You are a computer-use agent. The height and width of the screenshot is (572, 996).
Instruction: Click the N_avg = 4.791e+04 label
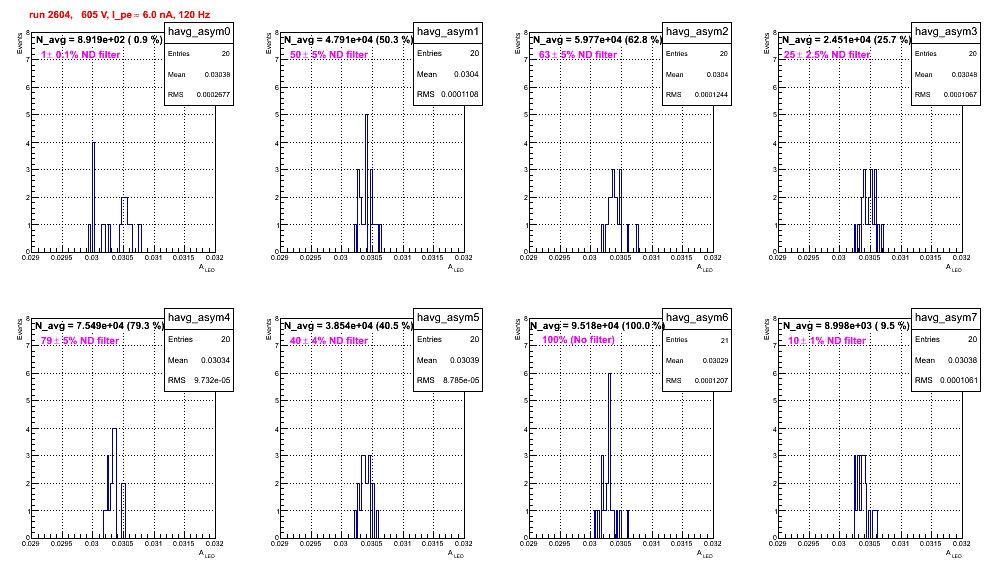tap(347, 39)
